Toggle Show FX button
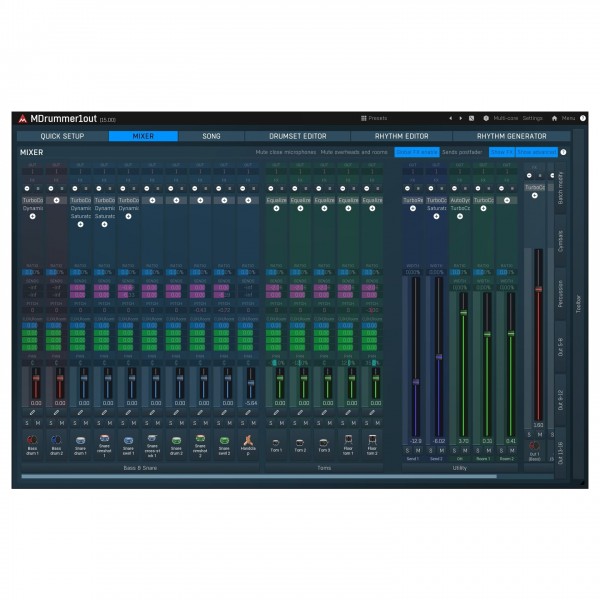This screenshot has width=600, height=600. [501, 152]
